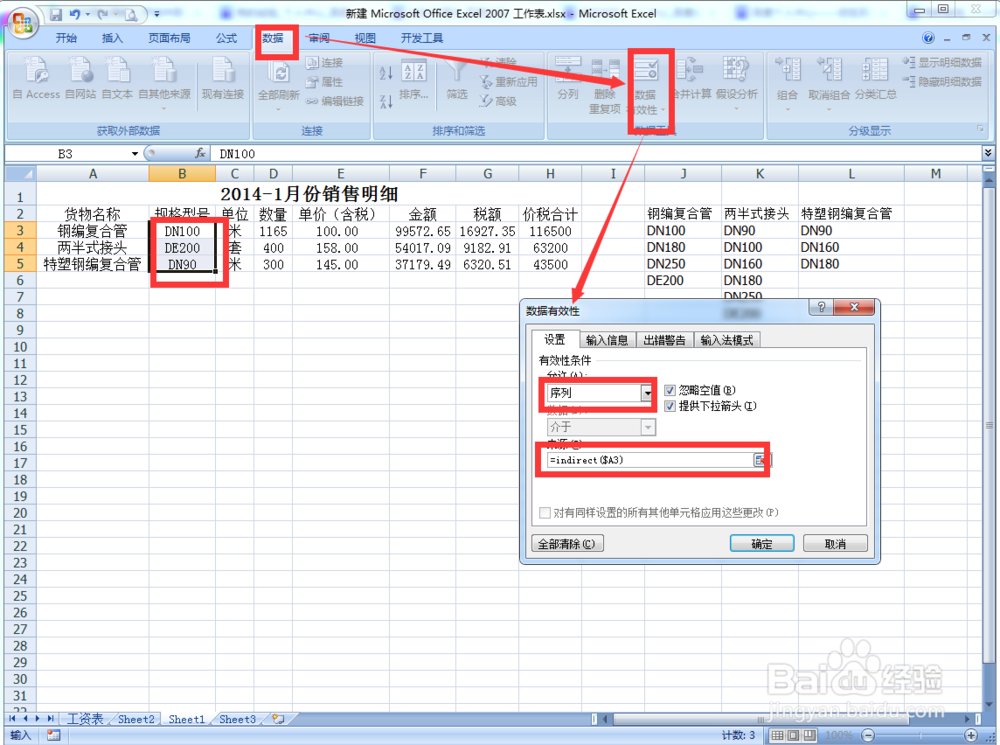
Task: Click the Office button logo
Action: 22,24
